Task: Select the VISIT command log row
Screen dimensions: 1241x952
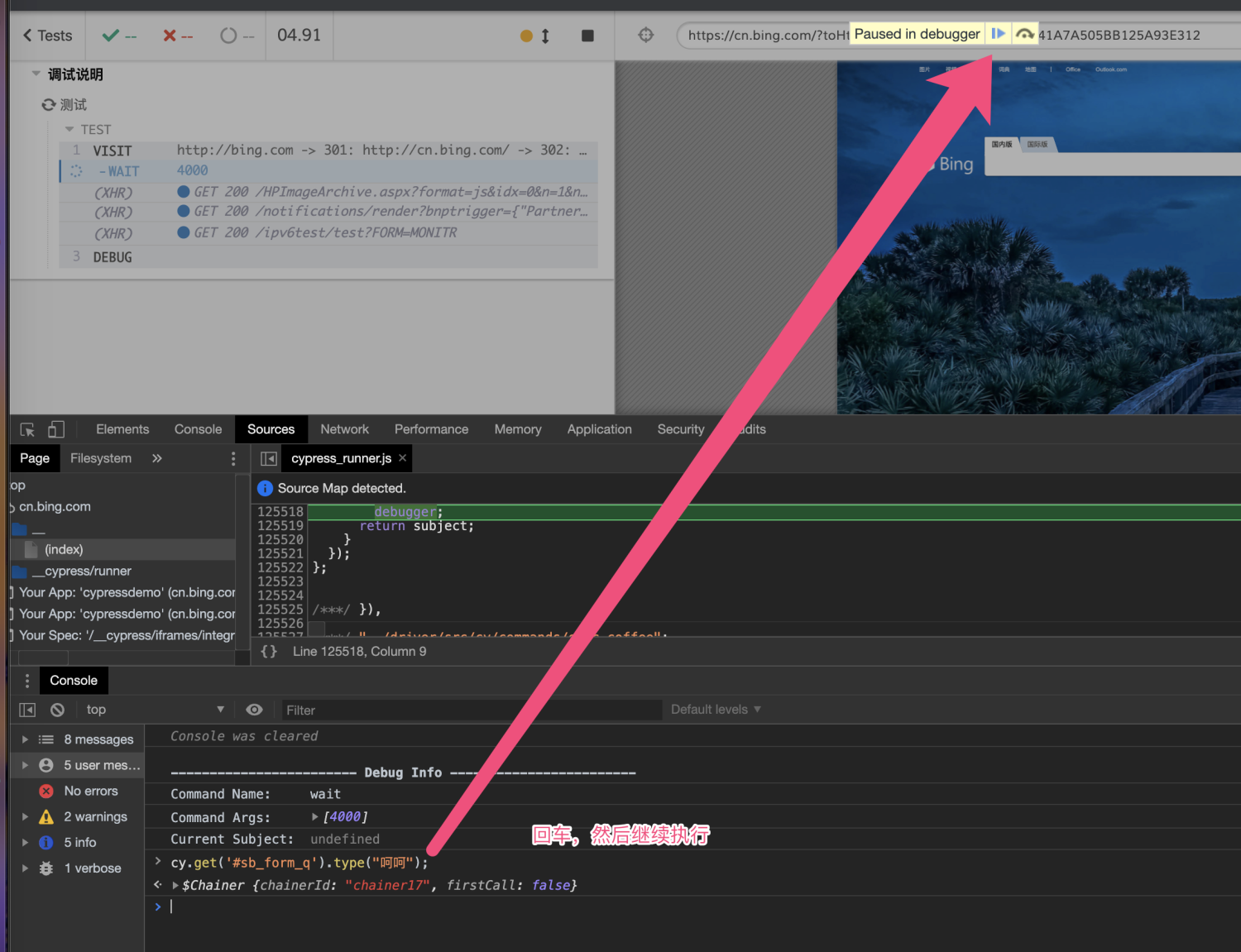Action: pyautogui.click(x=328, y=151)
